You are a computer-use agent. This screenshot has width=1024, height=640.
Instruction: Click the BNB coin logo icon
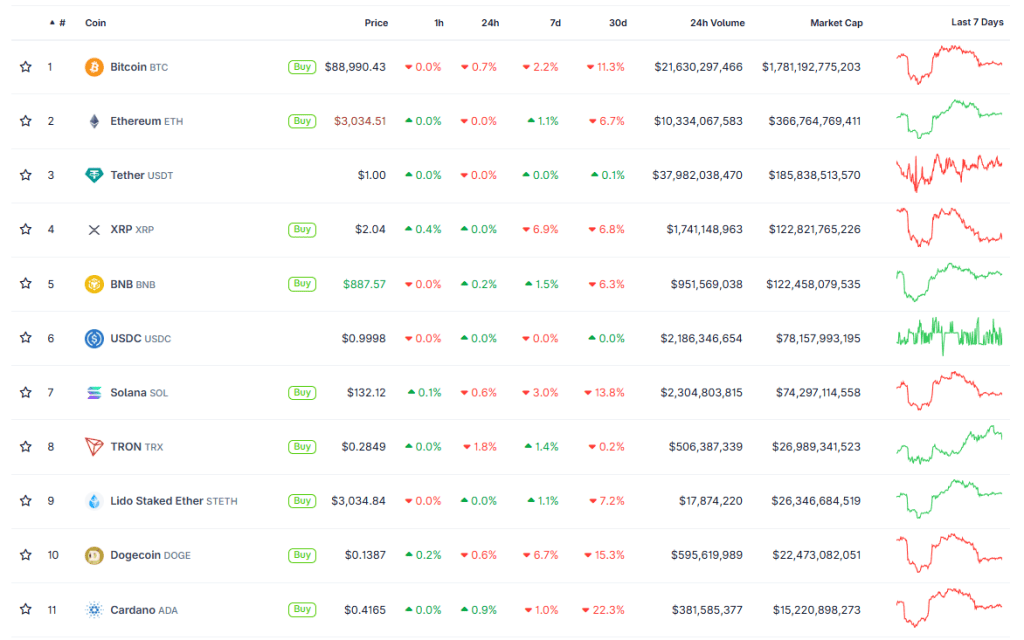tap(94, 284)
